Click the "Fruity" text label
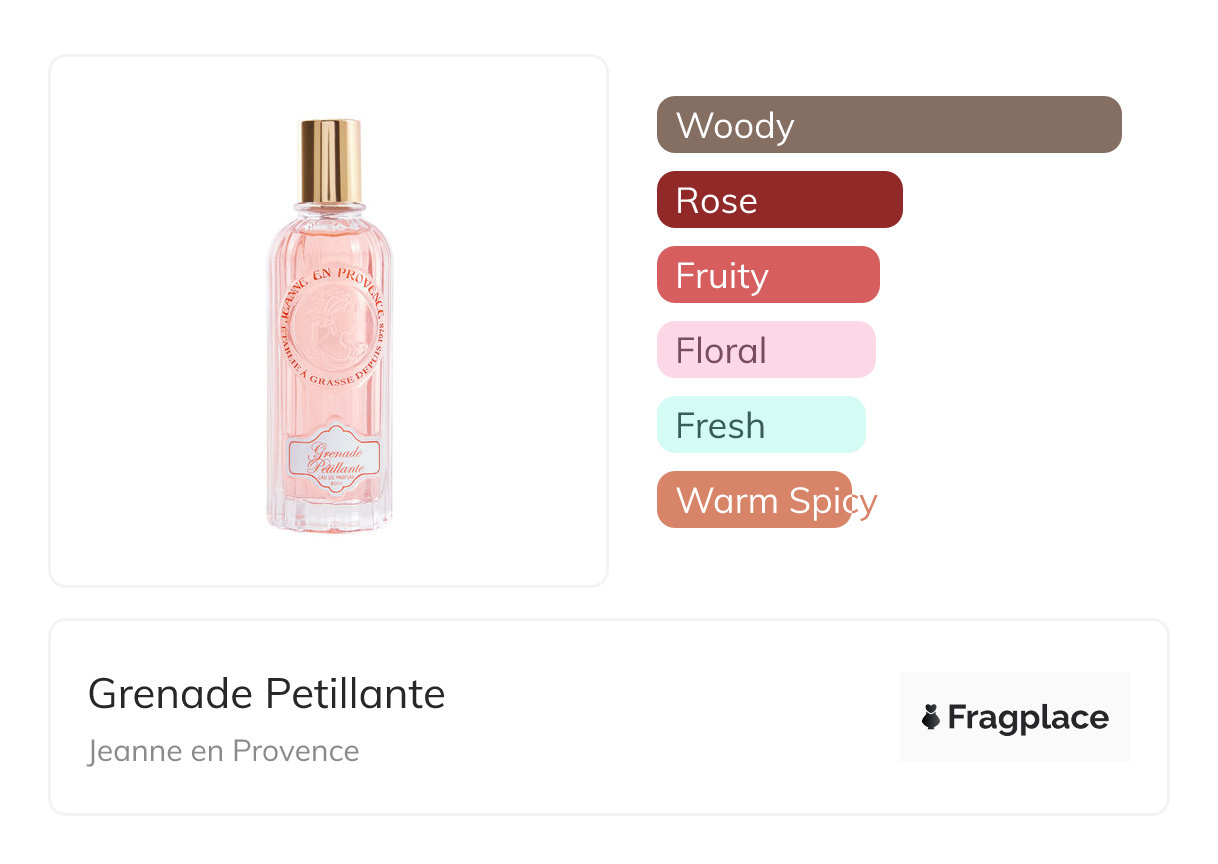1218x864 pixels. [x=722, y=276]
